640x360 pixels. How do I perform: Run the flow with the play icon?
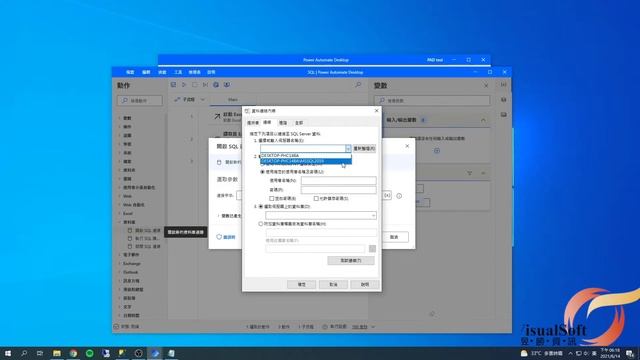pyautogui.click(x=184, y=84)
